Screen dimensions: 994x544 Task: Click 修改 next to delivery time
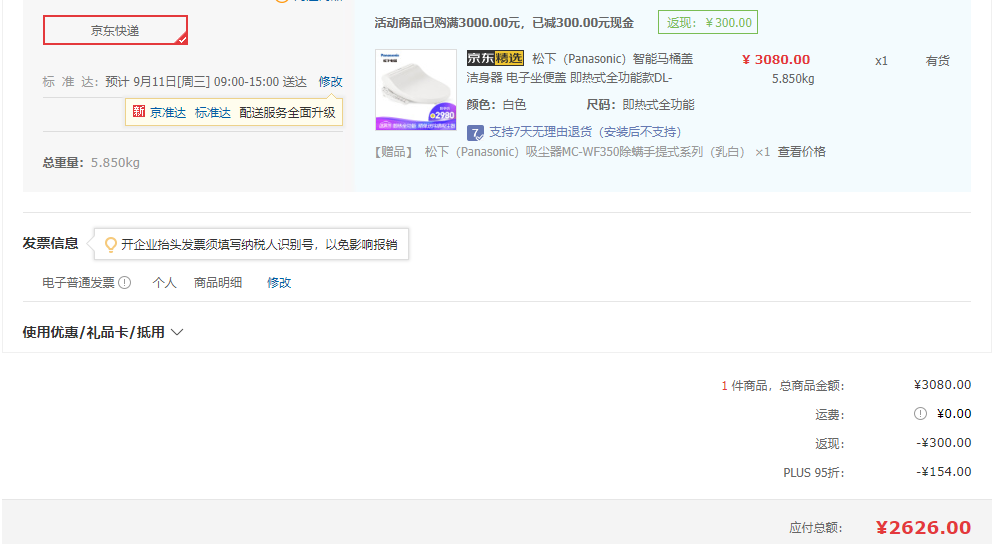click(x=330, y=82)
